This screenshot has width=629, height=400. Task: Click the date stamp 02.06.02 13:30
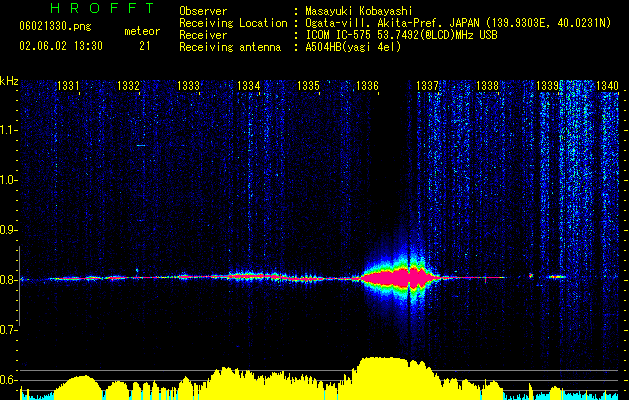pos(61,46)
